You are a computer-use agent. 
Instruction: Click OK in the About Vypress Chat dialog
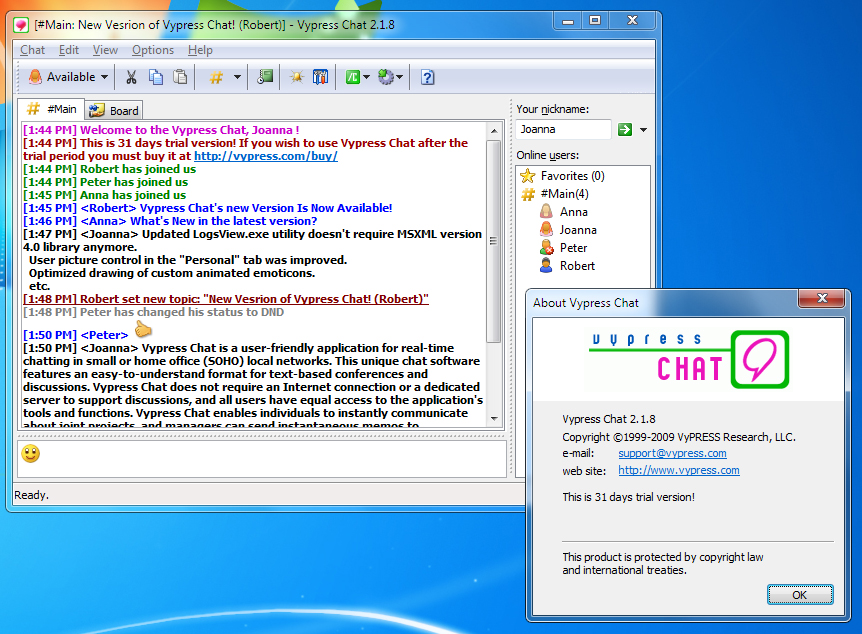800,595
